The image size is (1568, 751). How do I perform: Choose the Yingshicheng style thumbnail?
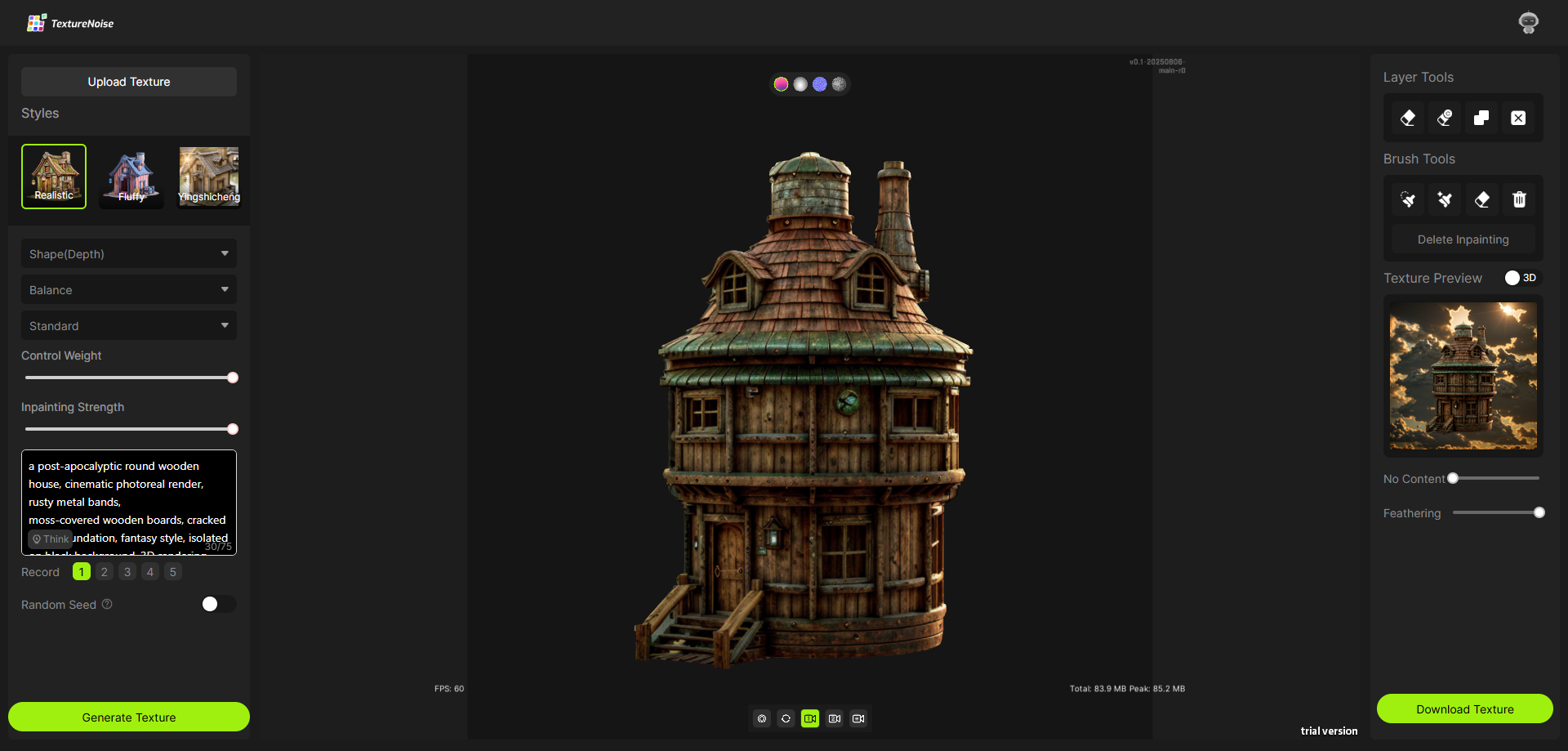click(x=209, y=177)
